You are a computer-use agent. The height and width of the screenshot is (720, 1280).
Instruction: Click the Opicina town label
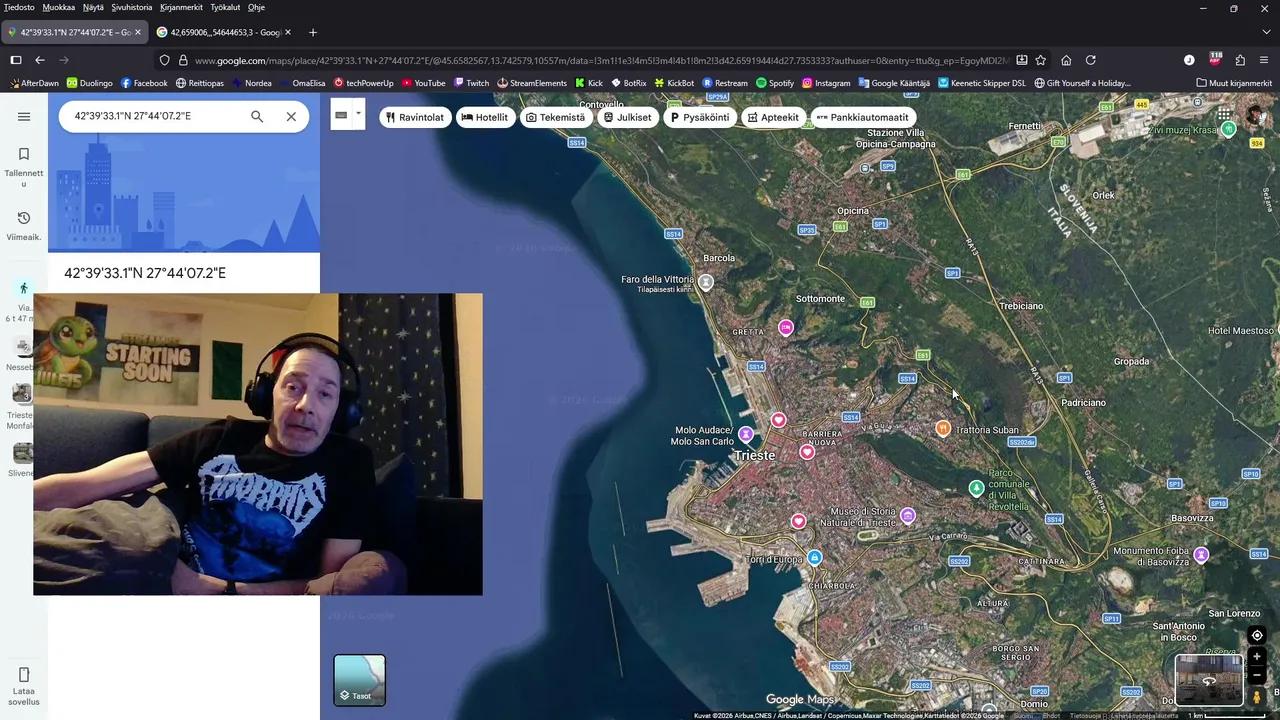click(x=853, y=211)
